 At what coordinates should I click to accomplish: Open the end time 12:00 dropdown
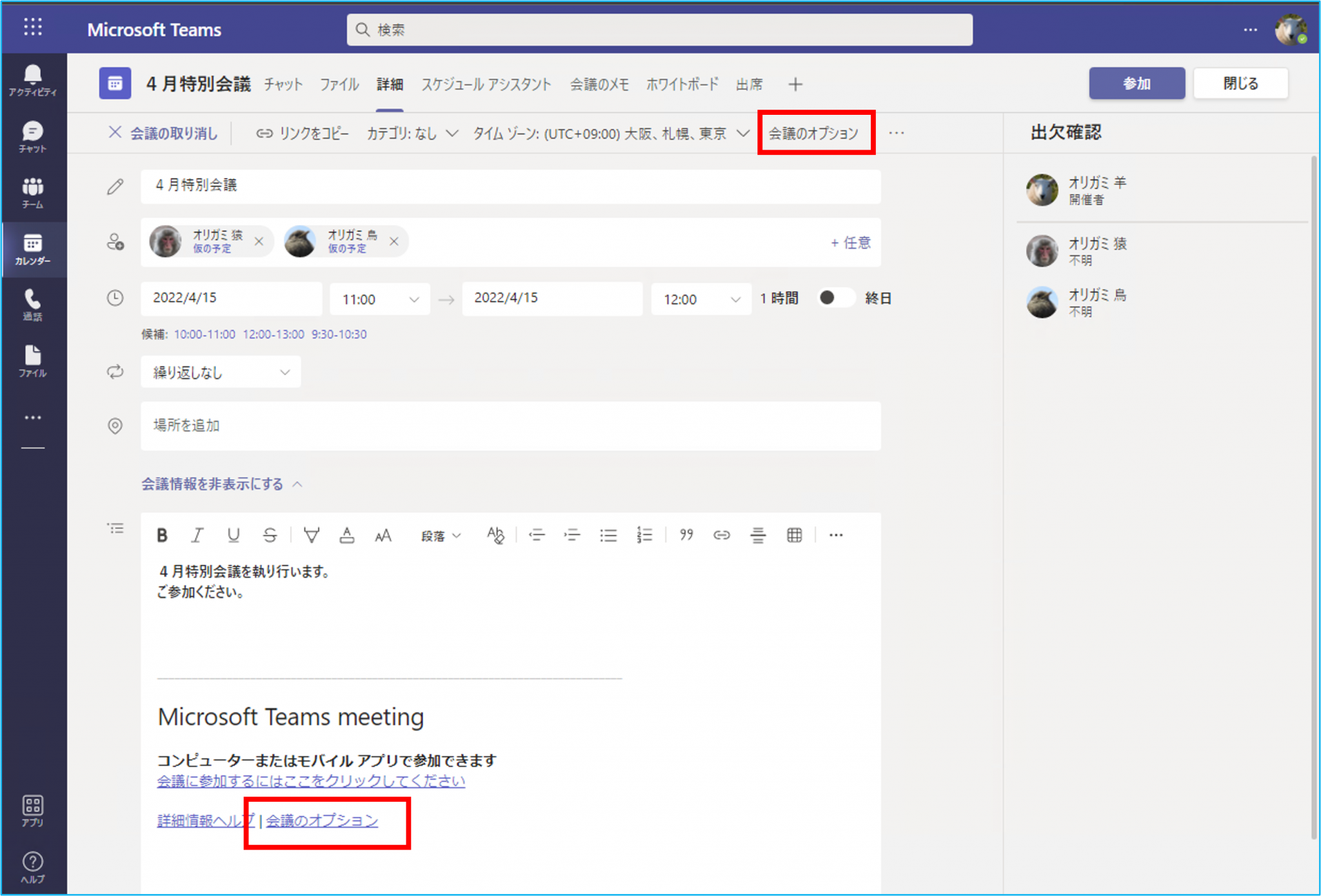point(701,299)
